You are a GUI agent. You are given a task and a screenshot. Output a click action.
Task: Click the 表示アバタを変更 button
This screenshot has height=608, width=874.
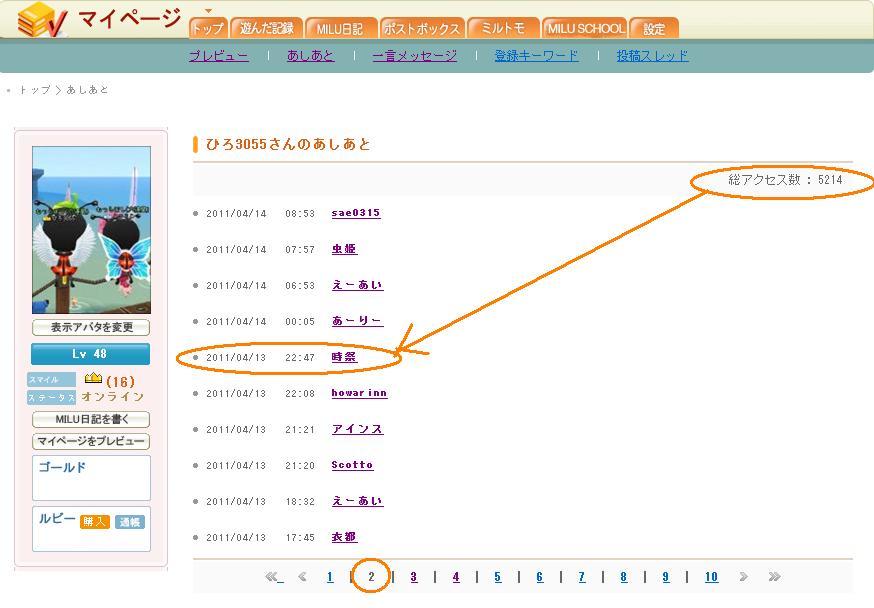pos(91,328)
